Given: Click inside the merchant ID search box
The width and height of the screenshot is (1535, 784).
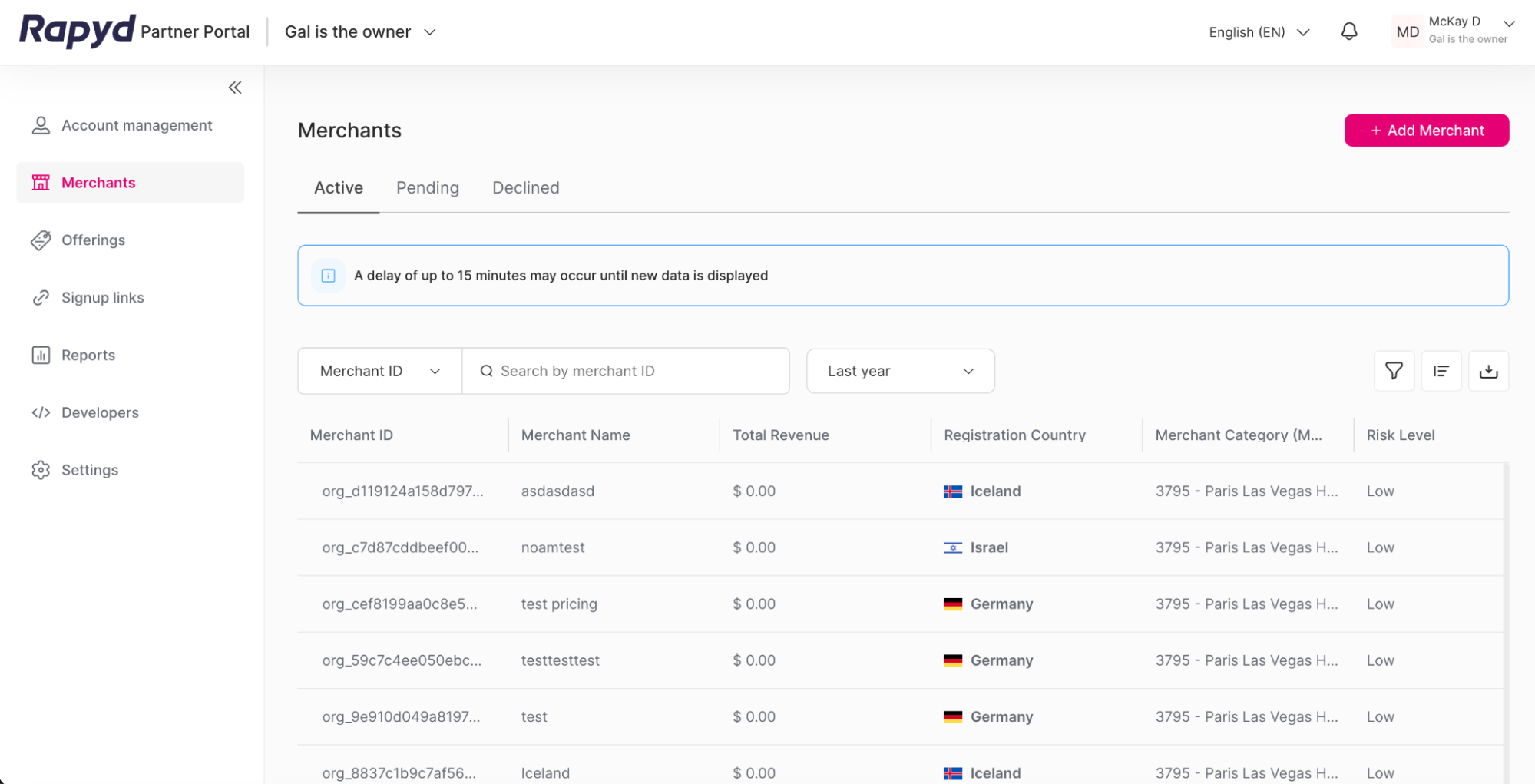Looking at the screenshot, I should 626,371.
